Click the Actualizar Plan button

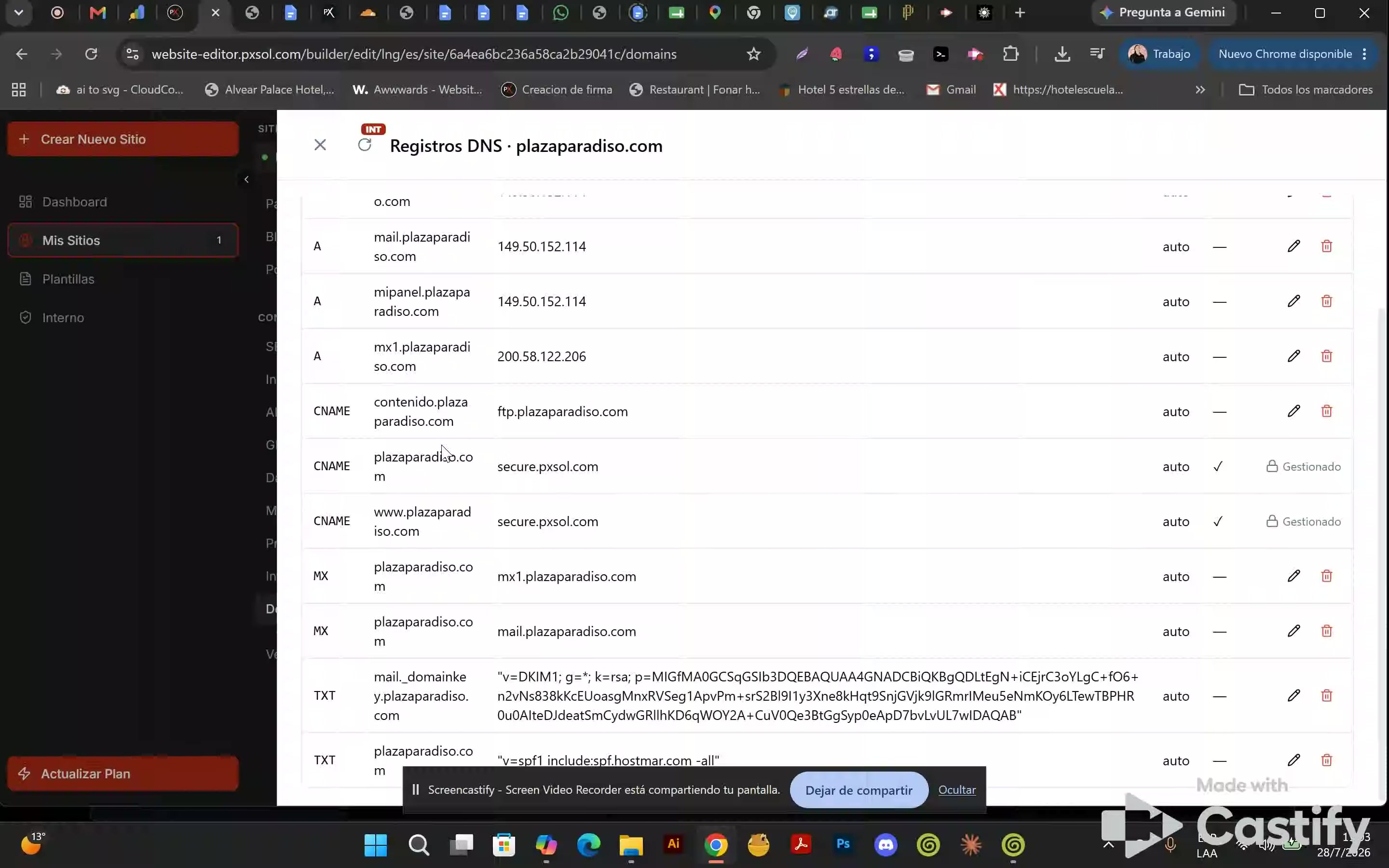[123, 773]
